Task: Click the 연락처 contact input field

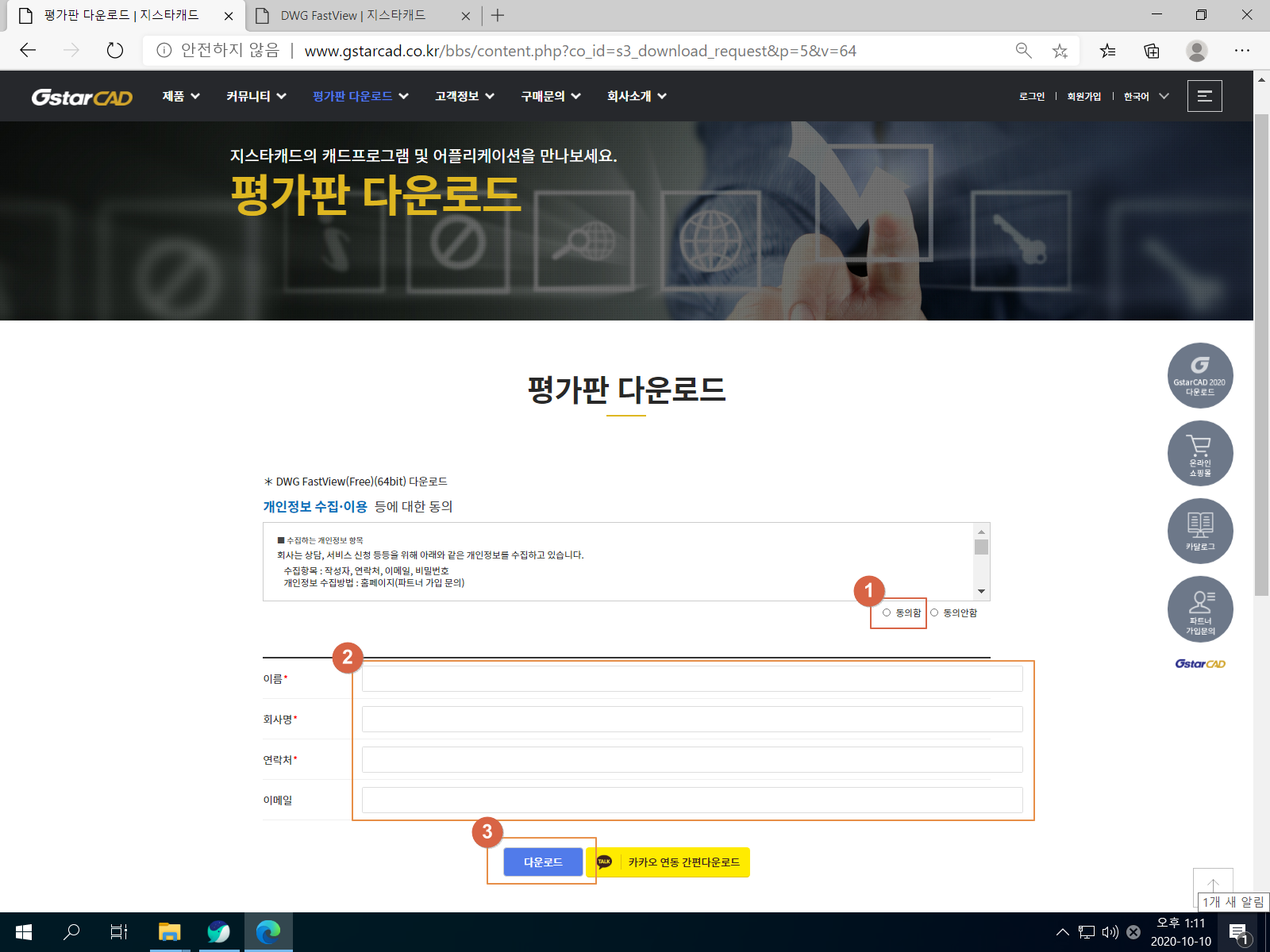Action: pyautogui.click(x=692, y=759)
